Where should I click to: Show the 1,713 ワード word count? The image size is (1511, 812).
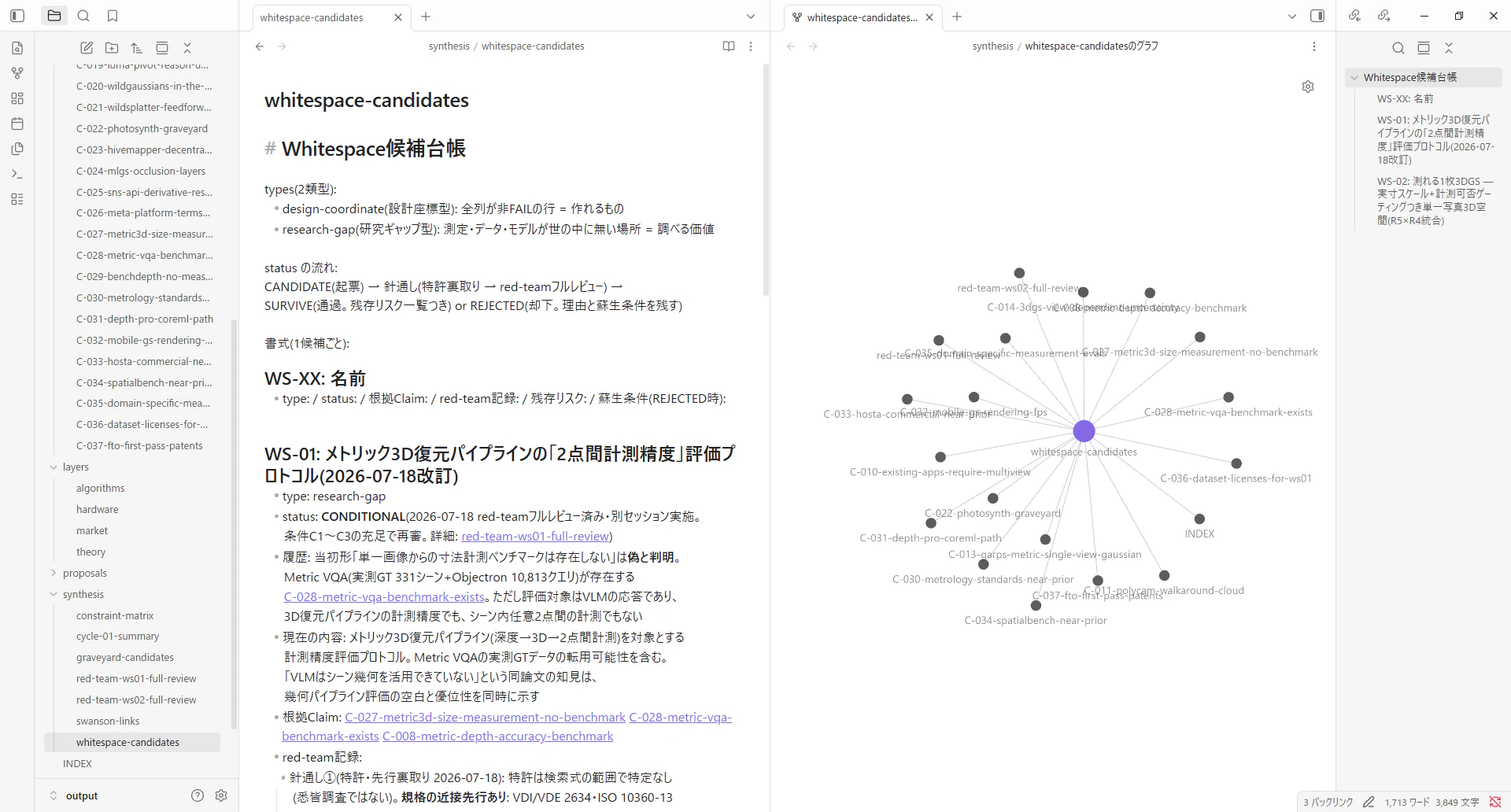1407,802
